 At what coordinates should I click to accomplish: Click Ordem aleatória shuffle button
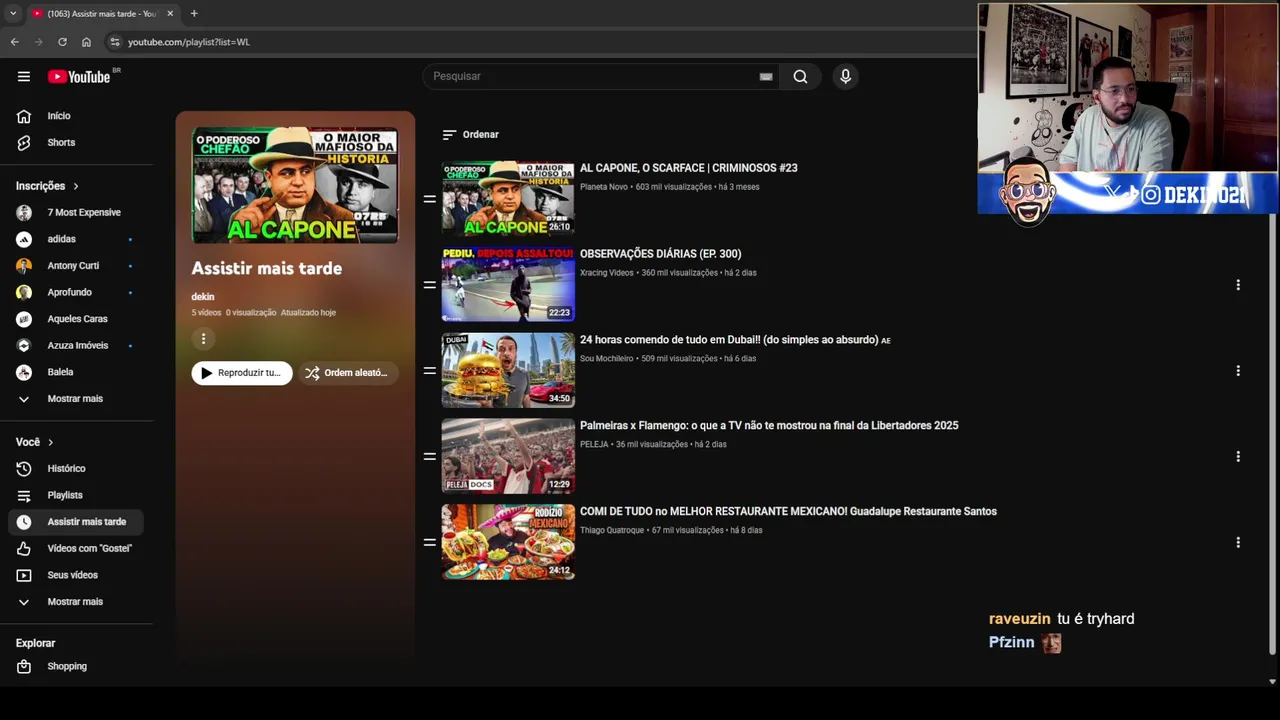coord(348,373)
